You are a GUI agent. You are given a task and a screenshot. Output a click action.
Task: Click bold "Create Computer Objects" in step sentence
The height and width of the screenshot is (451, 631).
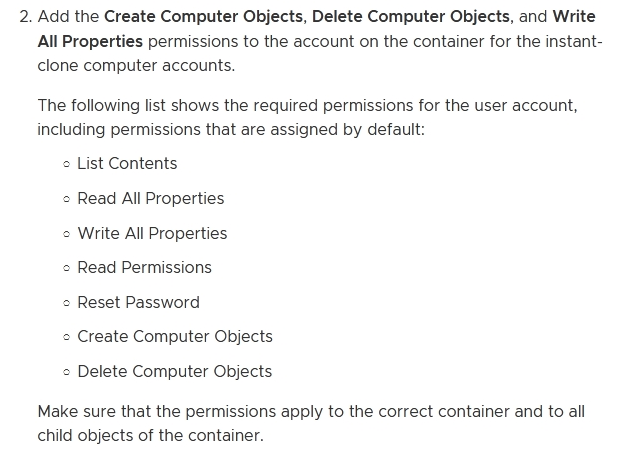203,17
